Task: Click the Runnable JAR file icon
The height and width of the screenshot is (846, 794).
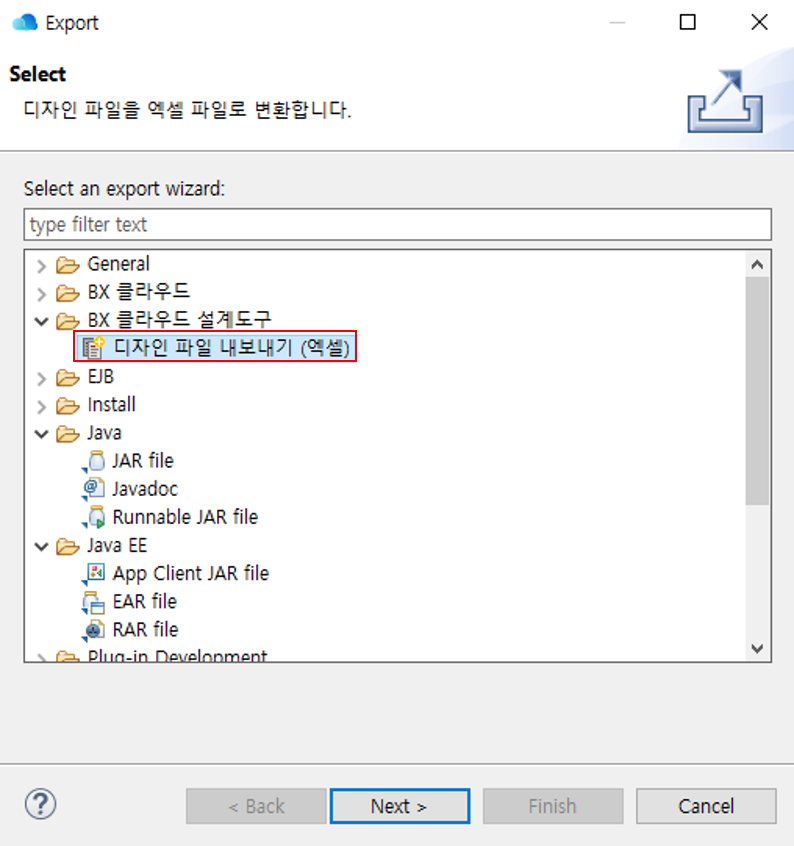Action: (x=95, y=517)
